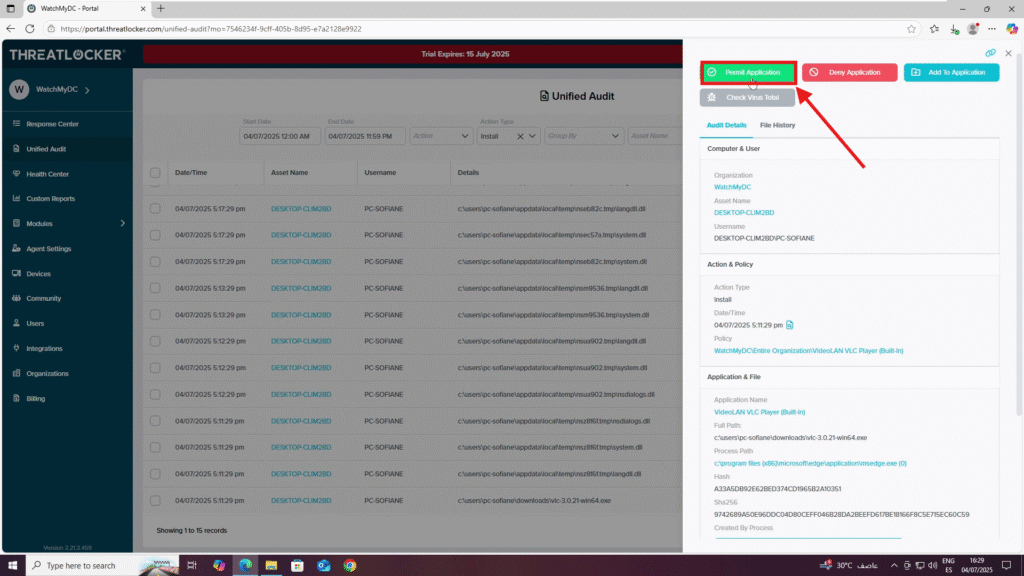Screen dimensions: 1024x576
Task: Select WatchMyDC - Portal browser tab
Action: [x=86, y=8]
